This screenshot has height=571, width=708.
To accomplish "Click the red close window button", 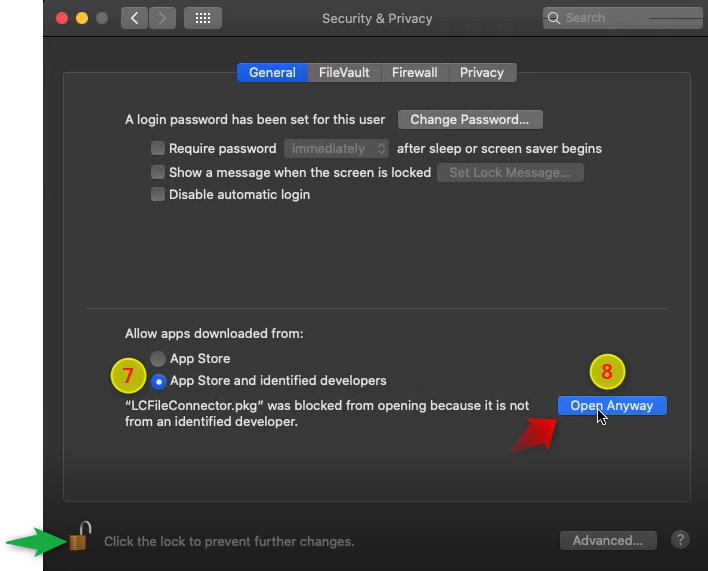I will click(x=62, y=18).
